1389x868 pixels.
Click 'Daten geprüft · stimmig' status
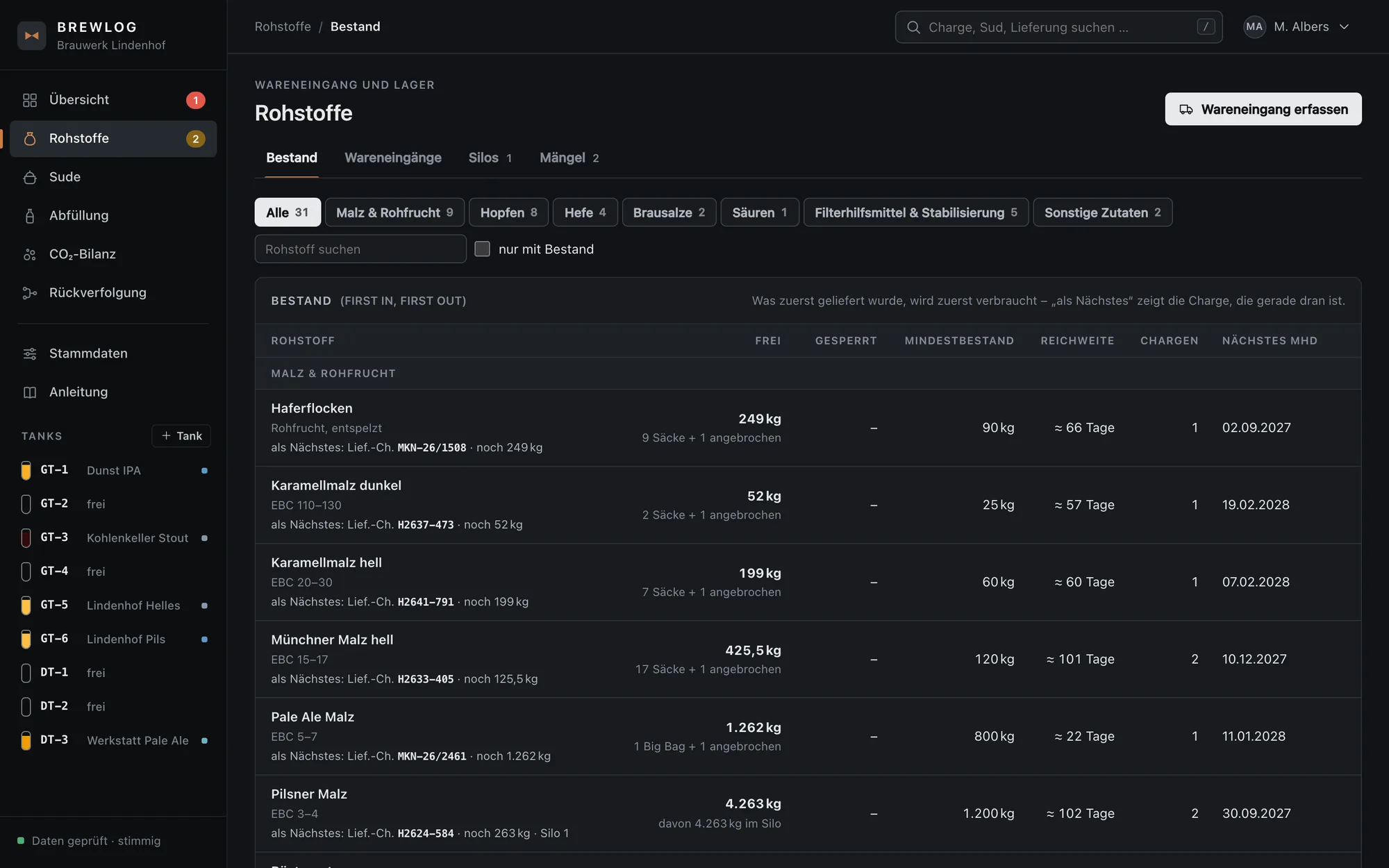click(x=89, y=841)
